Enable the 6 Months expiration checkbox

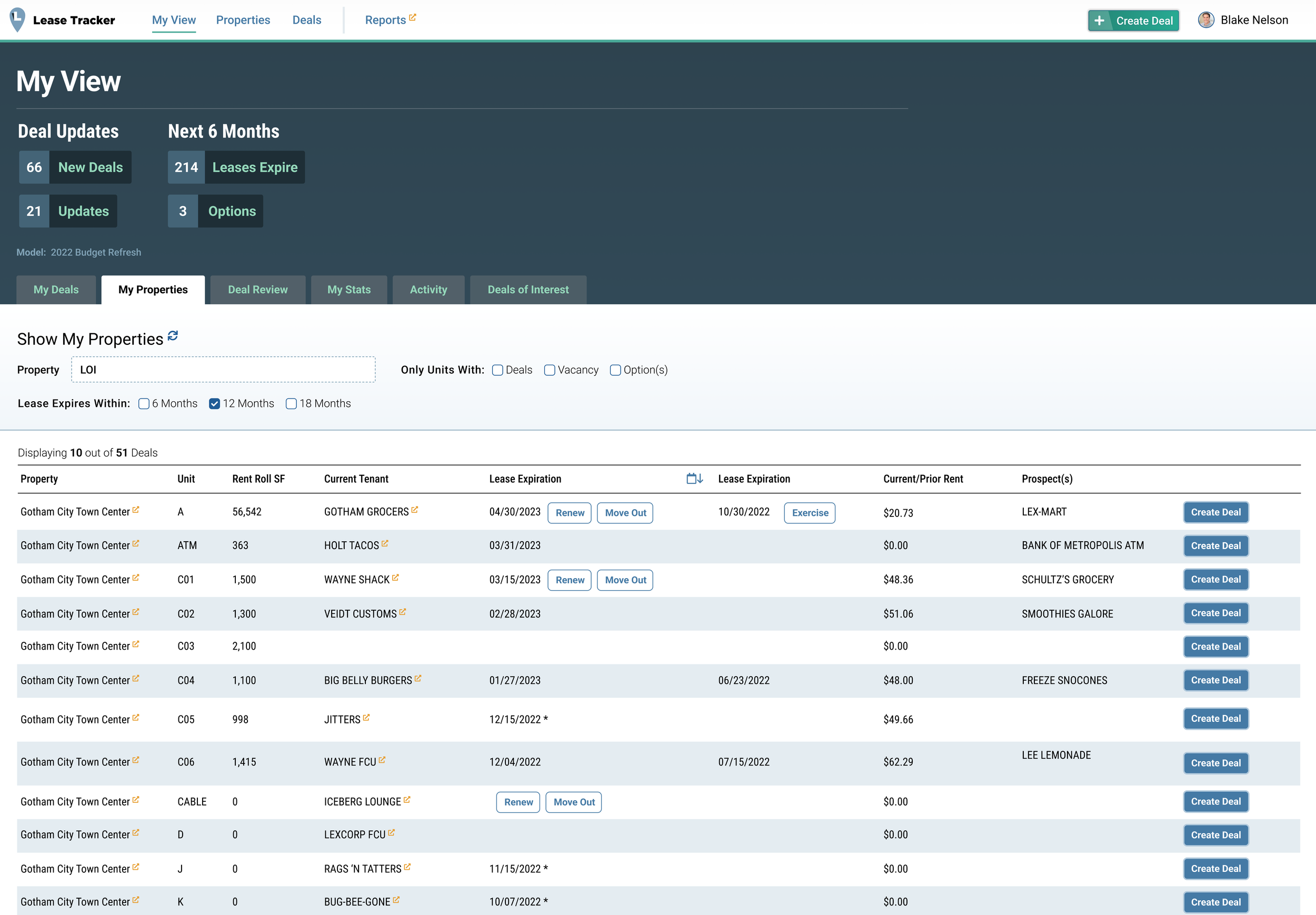[144, 404]
